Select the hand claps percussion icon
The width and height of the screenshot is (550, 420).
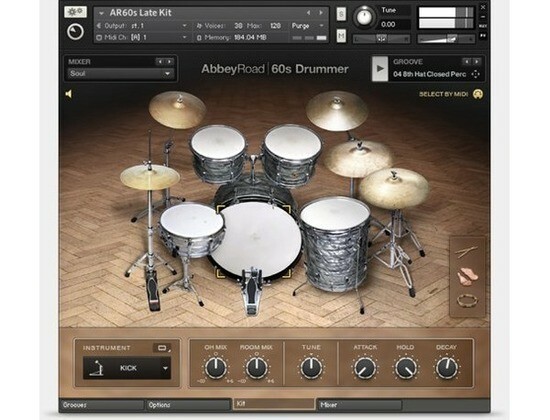pos(468,275)
